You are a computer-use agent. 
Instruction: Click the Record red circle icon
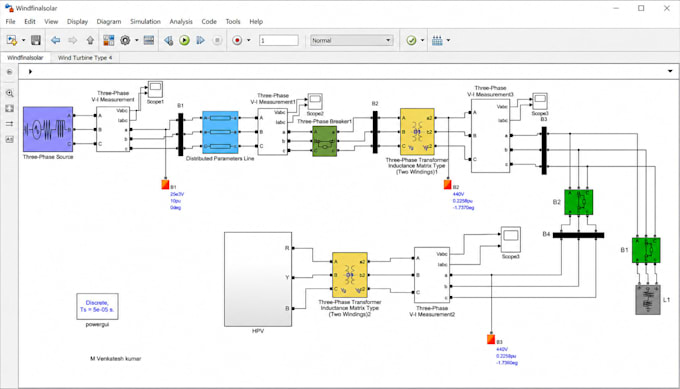coord(237,40)
